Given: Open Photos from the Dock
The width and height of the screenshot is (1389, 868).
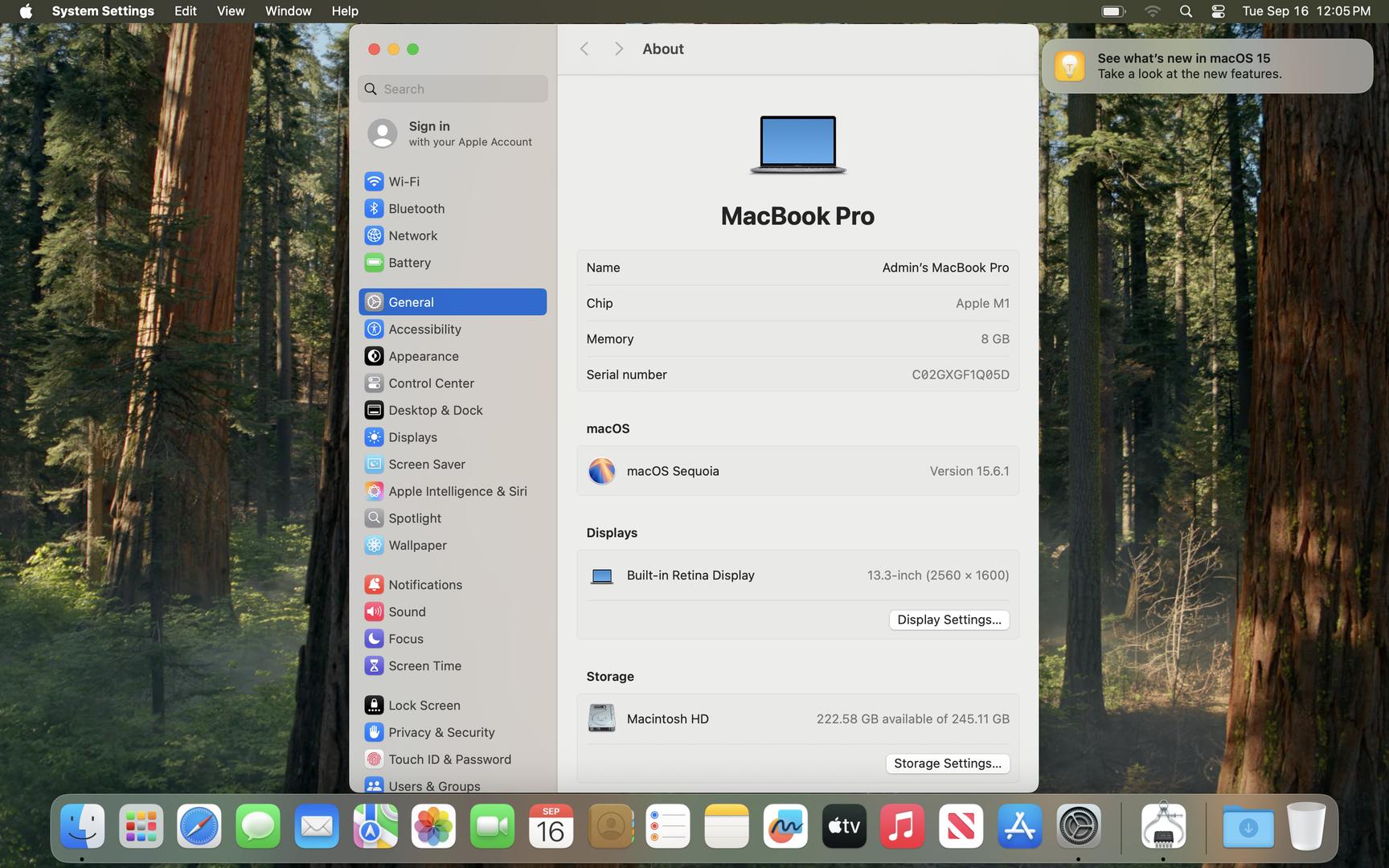Looking at the screenshot, I should click(433, 826).
